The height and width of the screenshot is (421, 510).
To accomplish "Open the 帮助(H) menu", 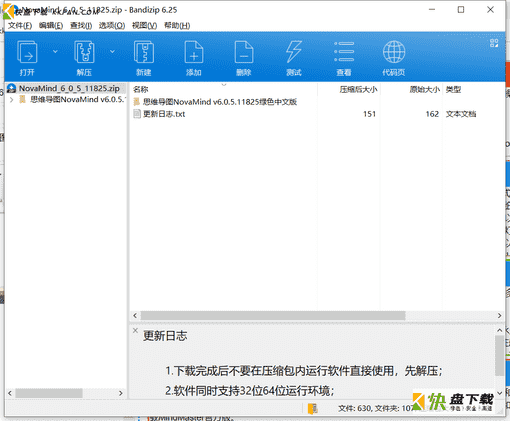I will [177, 26].
